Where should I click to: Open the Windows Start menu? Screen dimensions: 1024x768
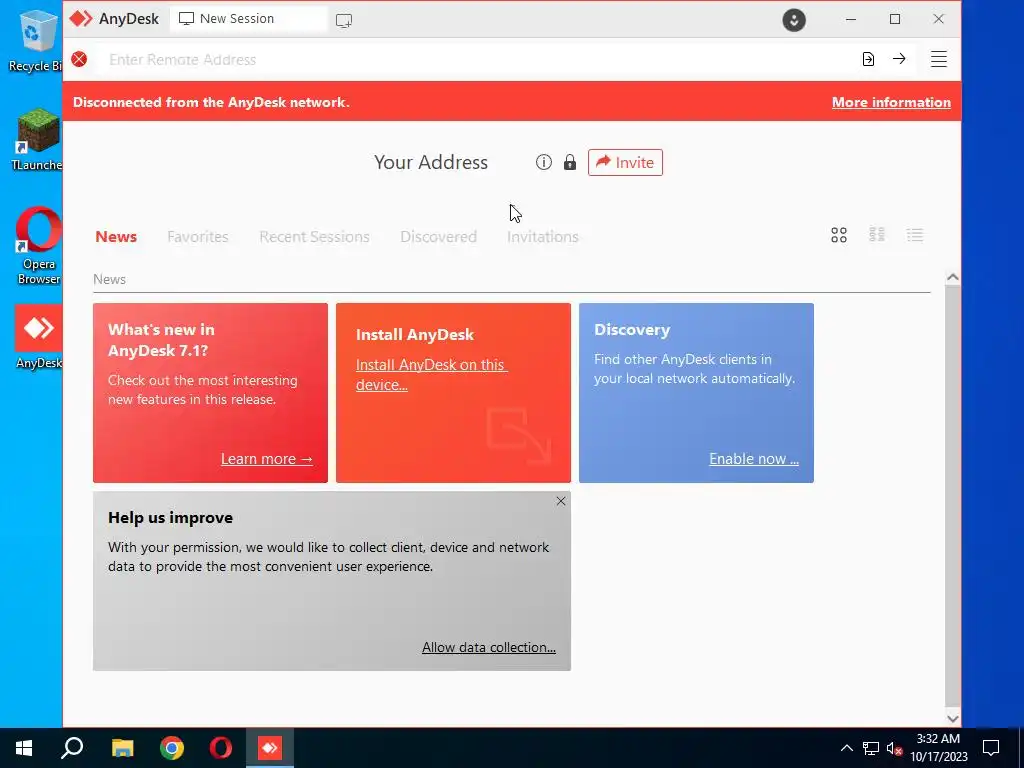[24, 748]
